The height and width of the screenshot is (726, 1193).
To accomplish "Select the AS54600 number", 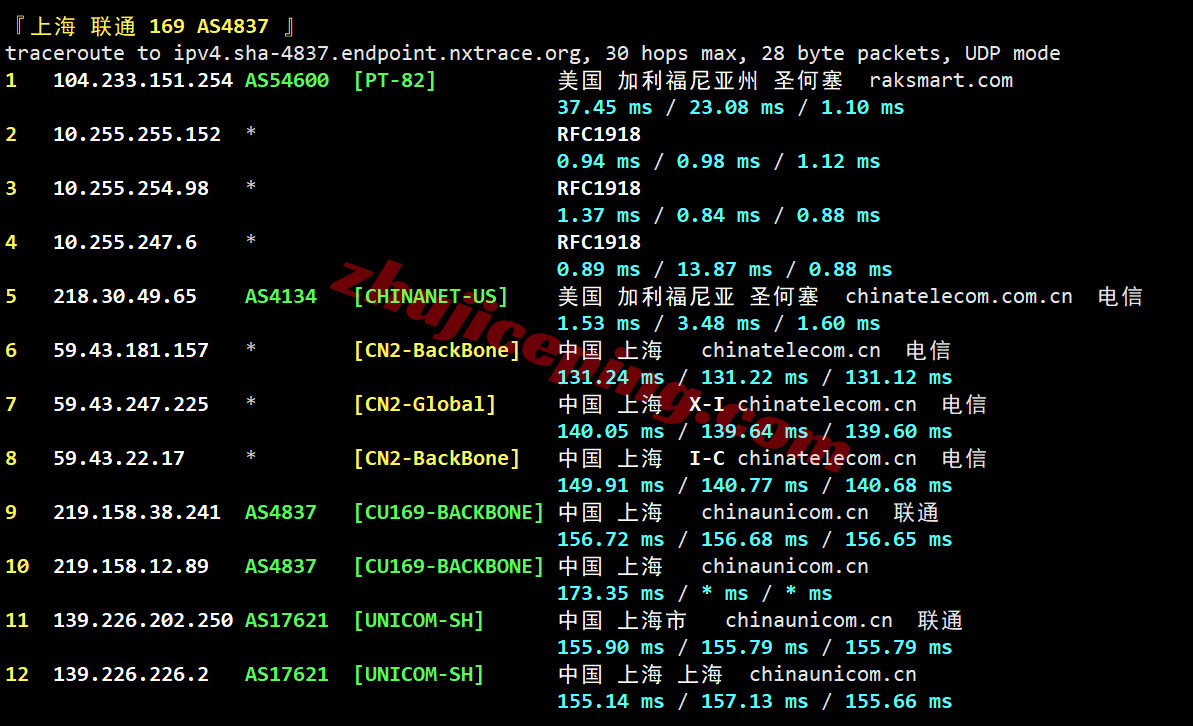I will (x=287, y=81).
